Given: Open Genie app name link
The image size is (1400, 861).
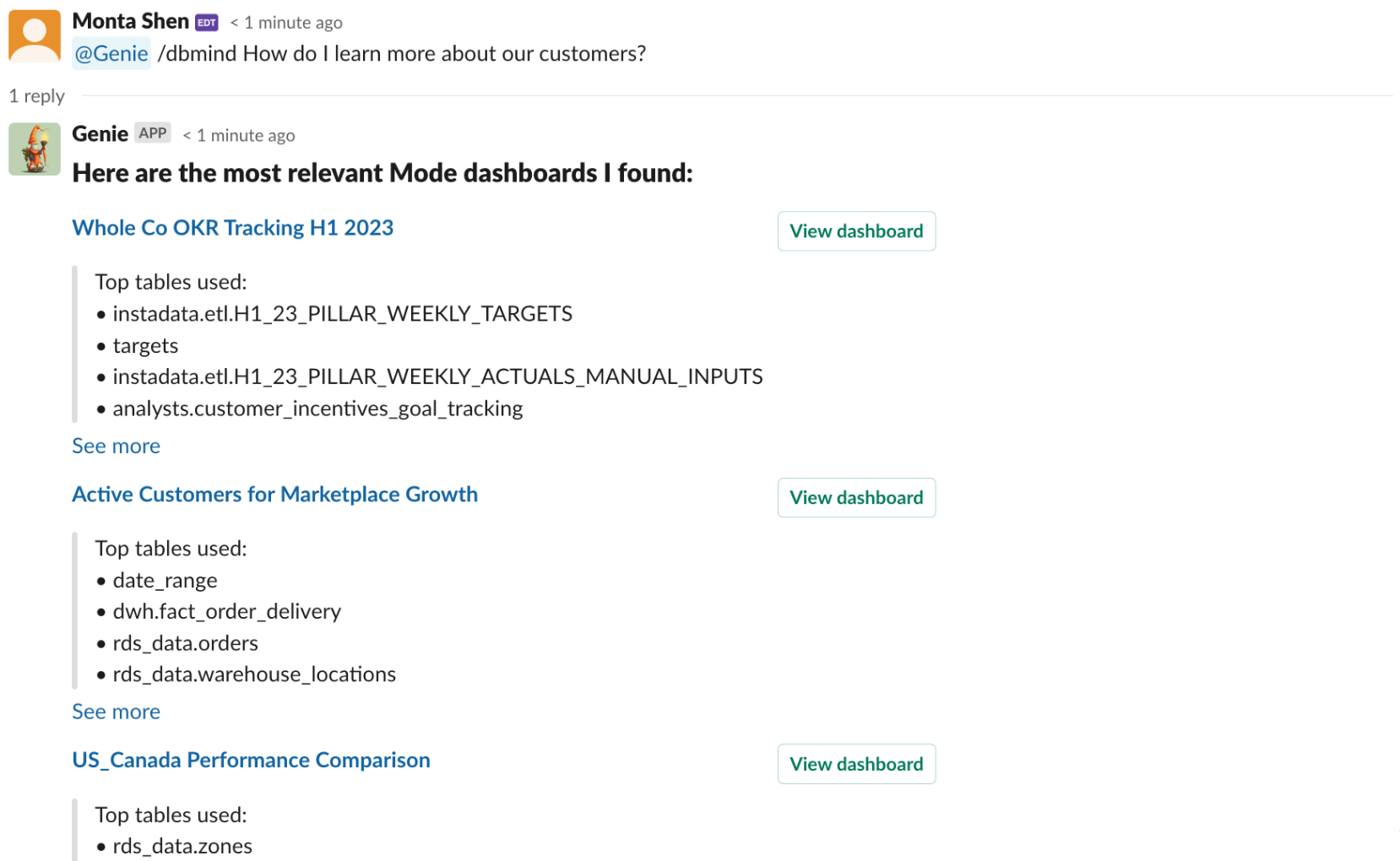Looking at the screenshot, I should tap(100, 134).
